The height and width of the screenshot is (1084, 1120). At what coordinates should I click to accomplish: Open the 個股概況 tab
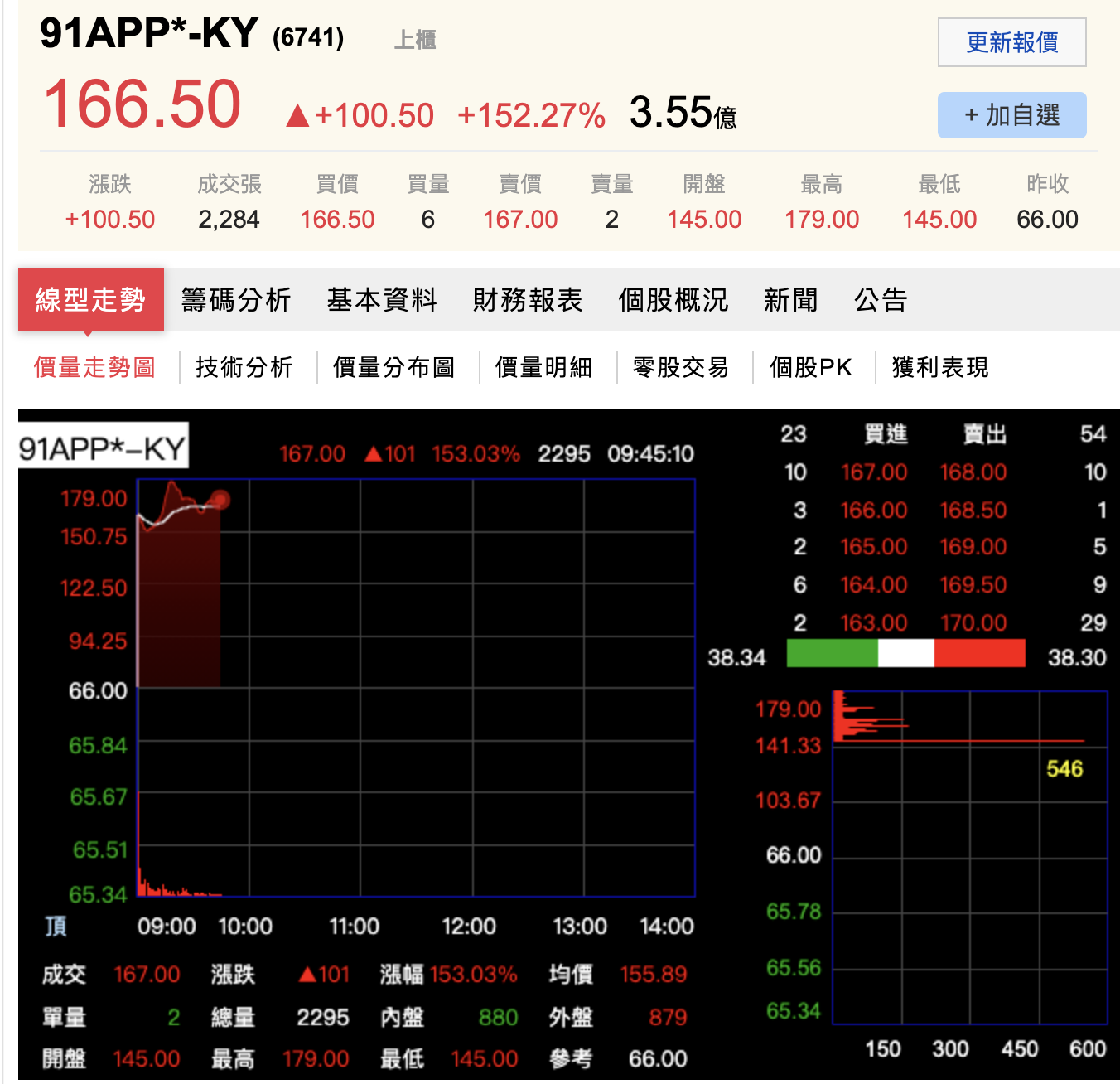[673, 299]
